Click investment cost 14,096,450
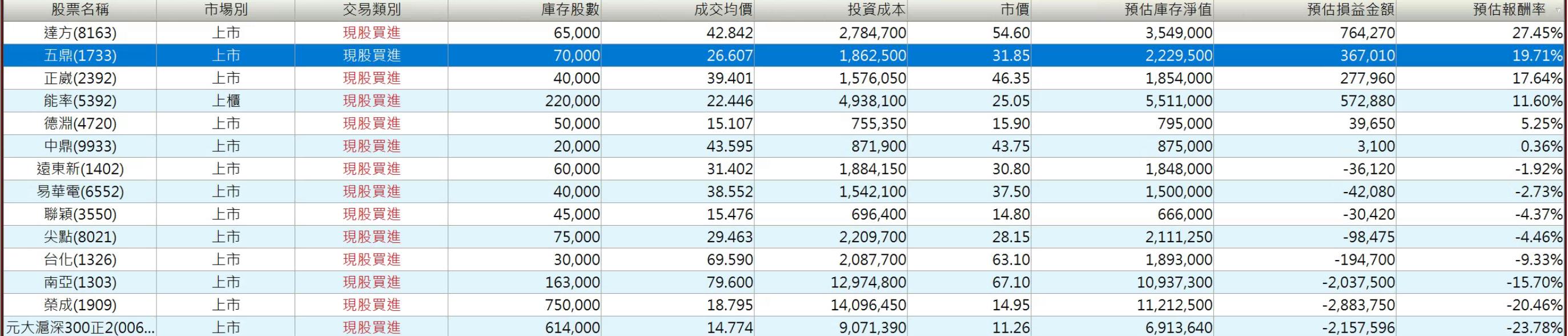 click(x=869, y=305)
